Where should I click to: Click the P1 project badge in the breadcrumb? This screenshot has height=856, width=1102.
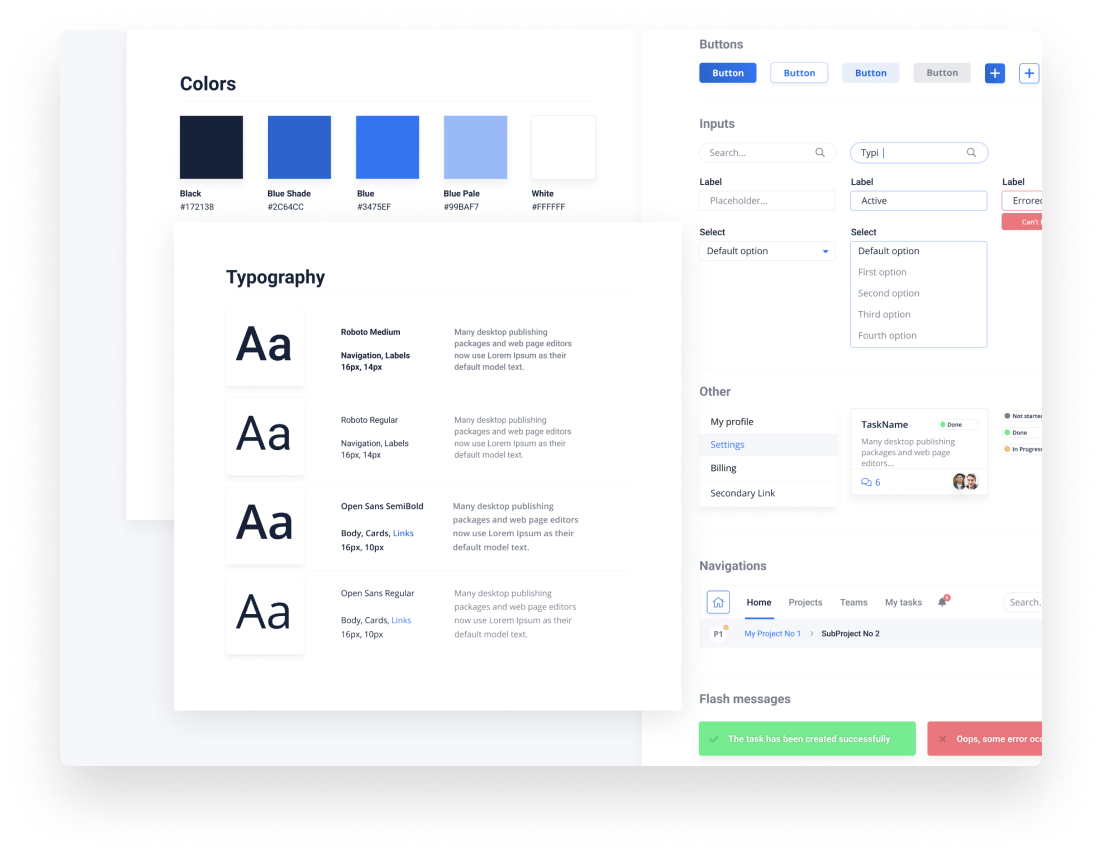tap(718, 633)
